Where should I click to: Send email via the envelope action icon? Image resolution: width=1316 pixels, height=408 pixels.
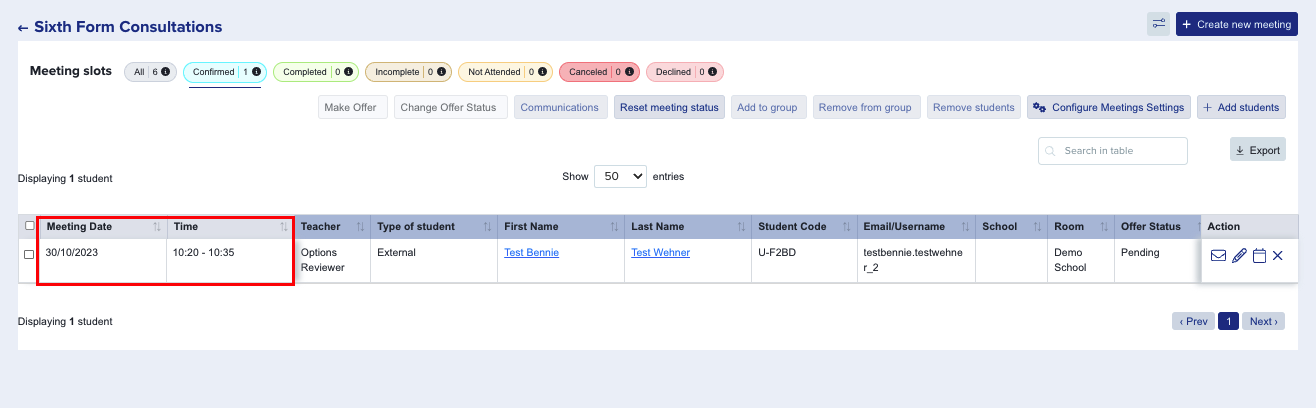pos(1218,256)
